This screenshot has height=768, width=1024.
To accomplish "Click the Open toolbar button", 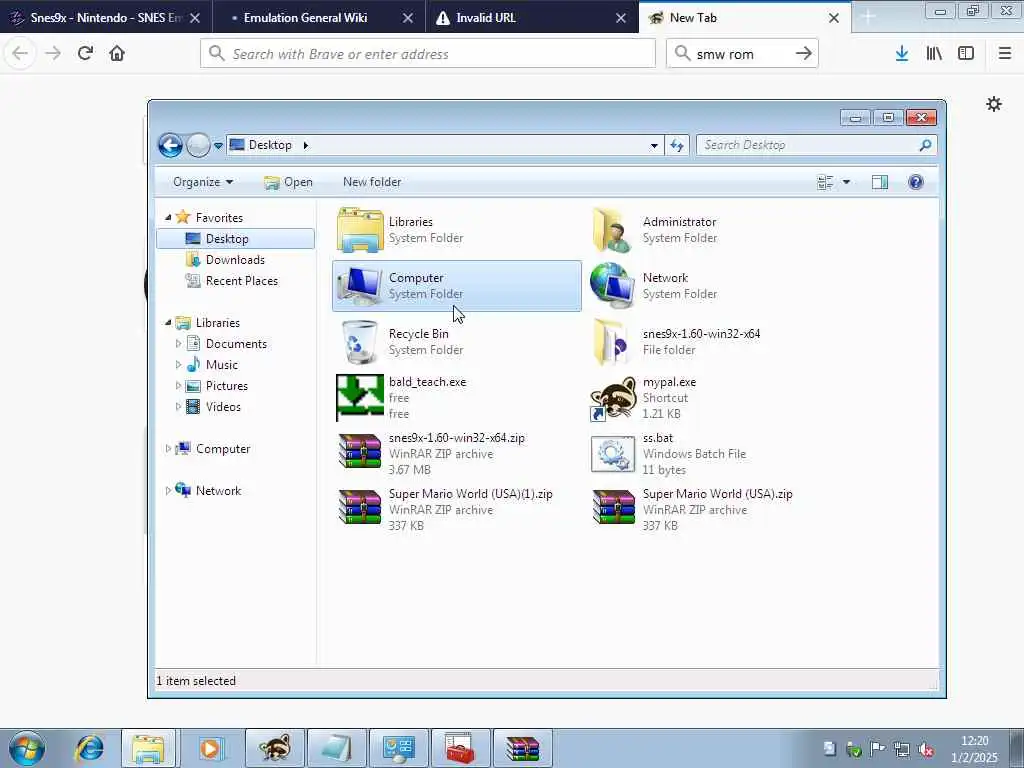I will [x=289, y=182].
